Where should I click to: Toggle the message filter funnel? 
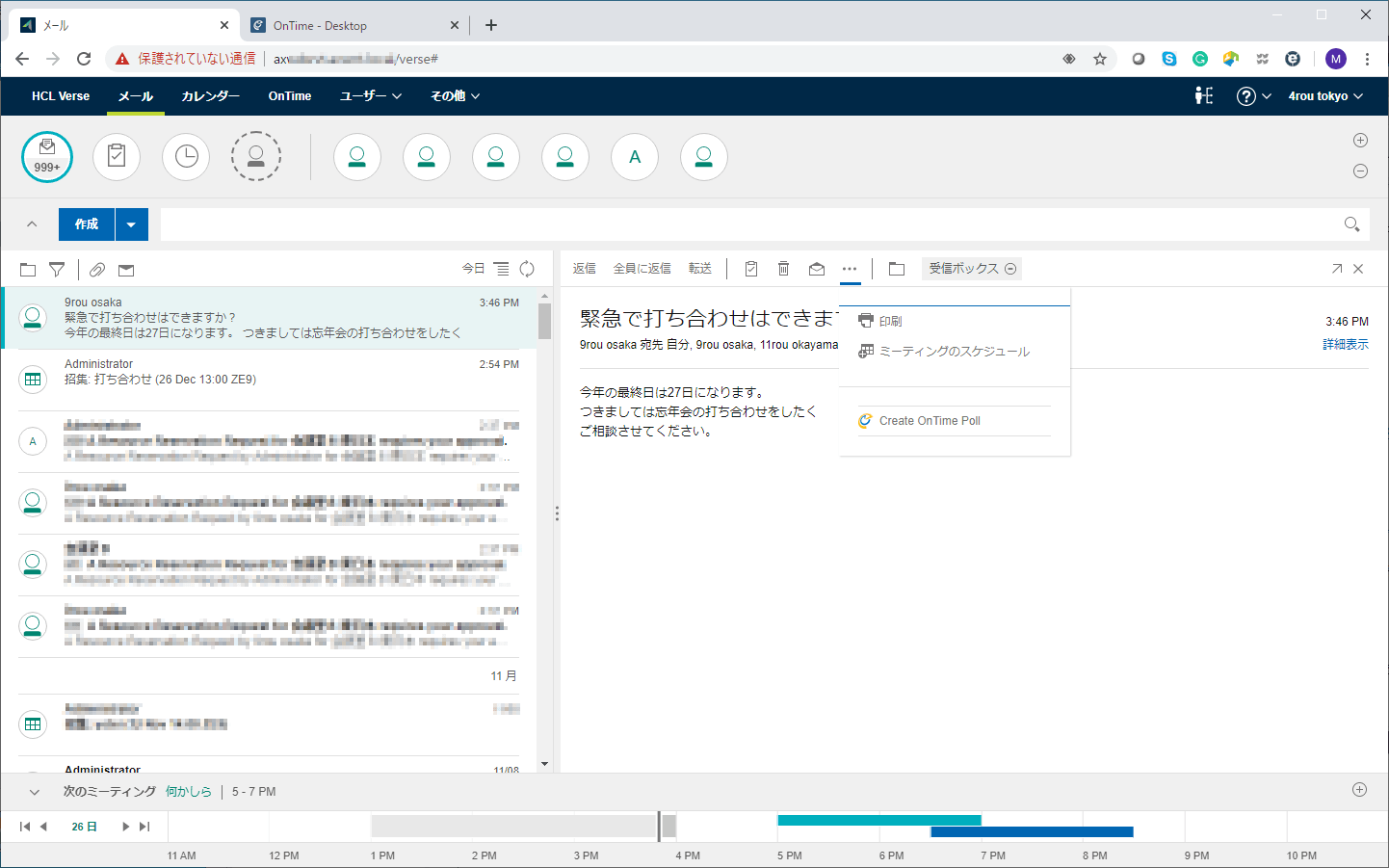click(57, 270)
